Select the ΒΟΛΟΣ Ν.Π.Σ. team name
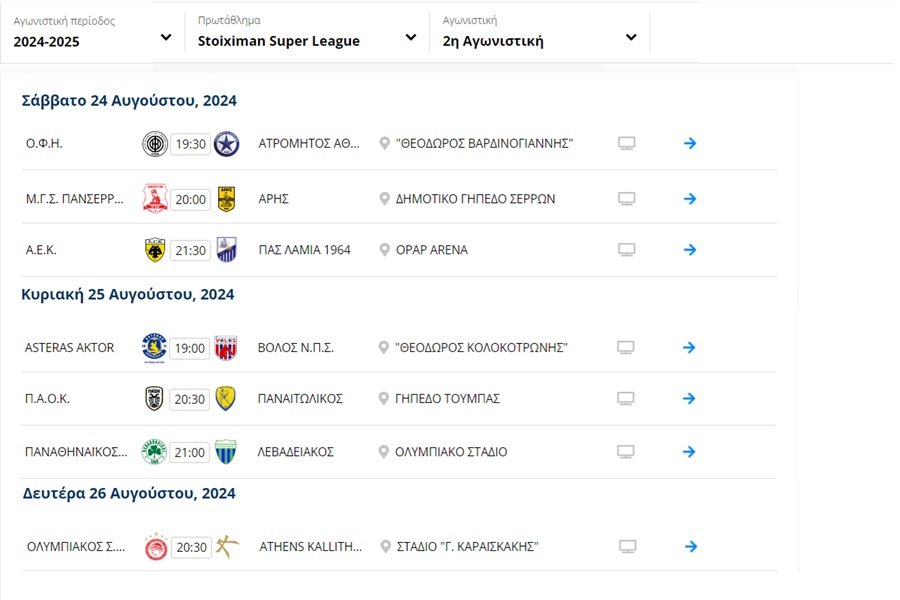900x600 pixels. (x=296, y=348)
